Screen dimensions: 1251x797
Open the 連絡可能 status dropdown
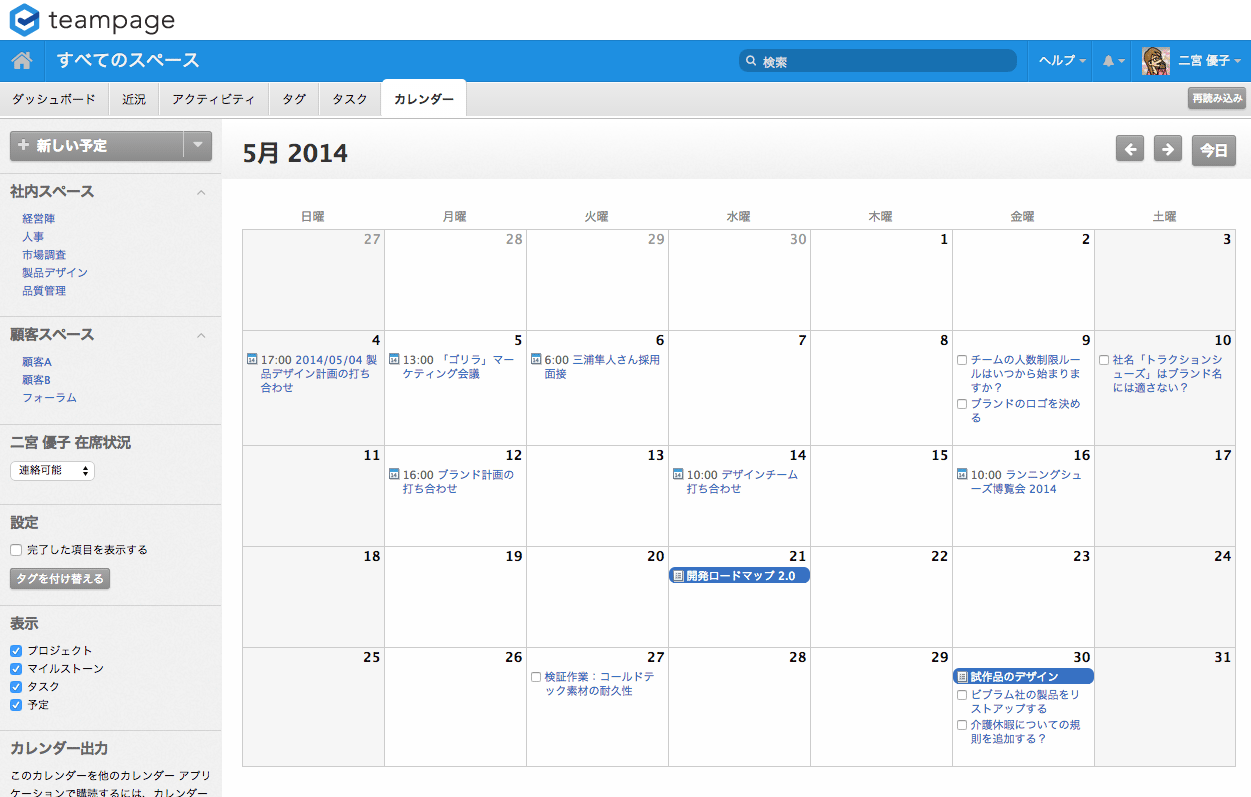tap(52, 471)
